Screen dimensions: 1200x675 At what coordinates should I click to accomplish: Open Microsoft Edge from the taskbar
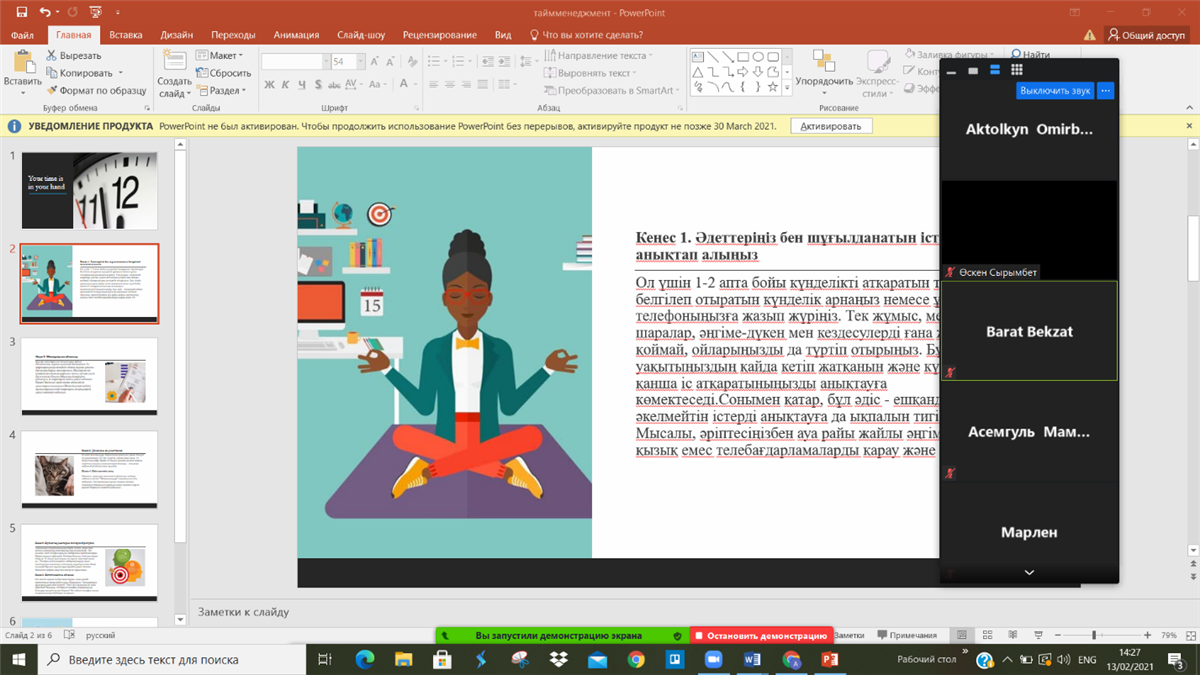(x=364, y=660)
